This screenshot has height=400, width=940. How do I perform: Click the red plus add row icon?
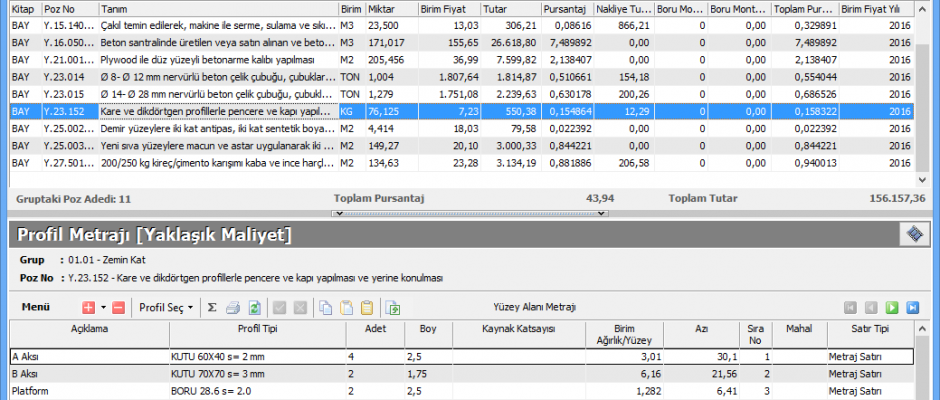pos(88,308)
